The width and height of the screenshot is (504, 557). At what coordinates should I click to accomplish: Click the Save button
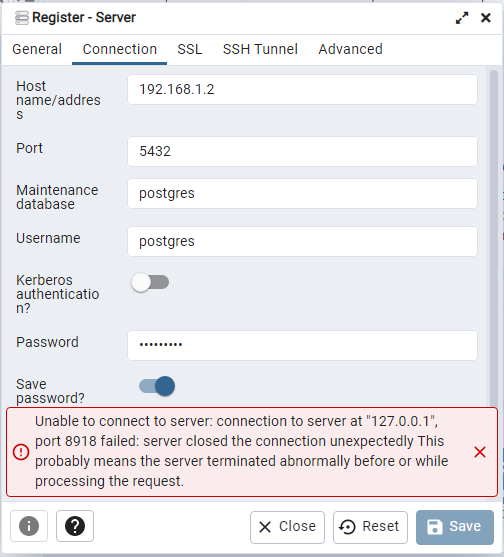click(x=455, y=527)
